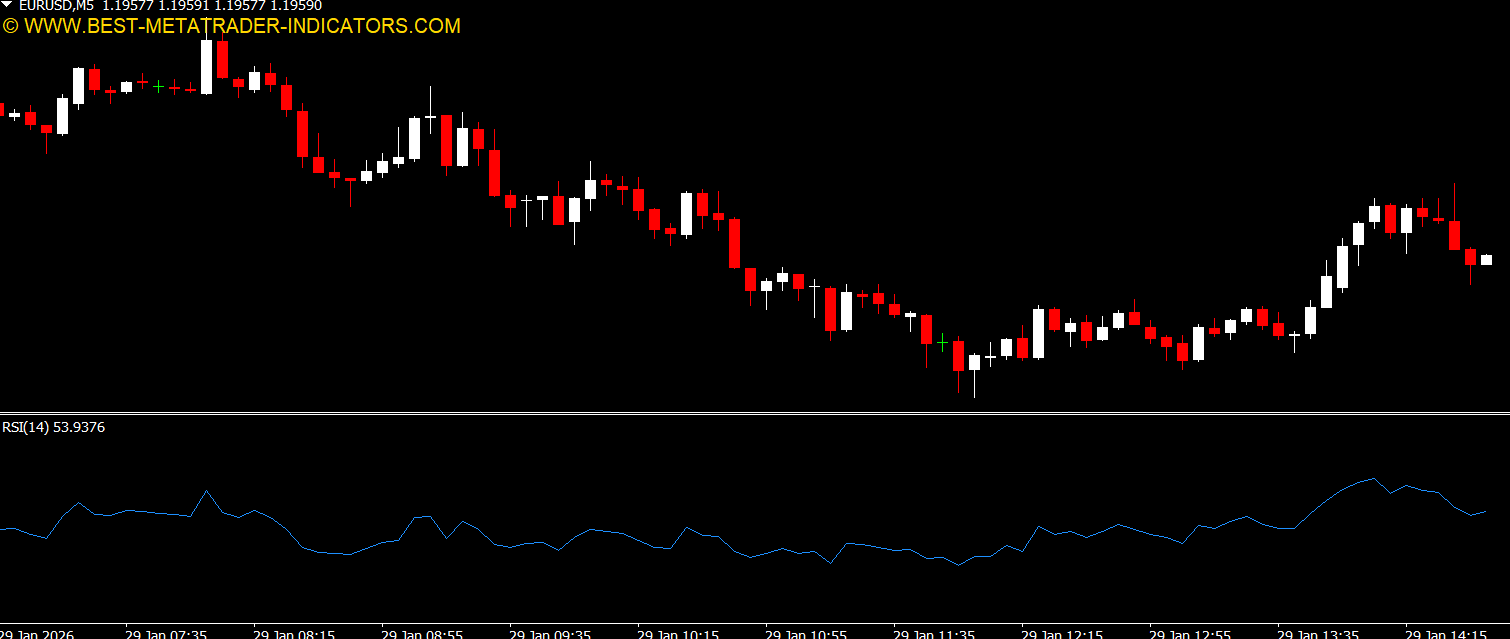Viewport: 1510px width, 639px height.
Task: Click the 29 Jan 2026 date label
Action: (38, 633)
